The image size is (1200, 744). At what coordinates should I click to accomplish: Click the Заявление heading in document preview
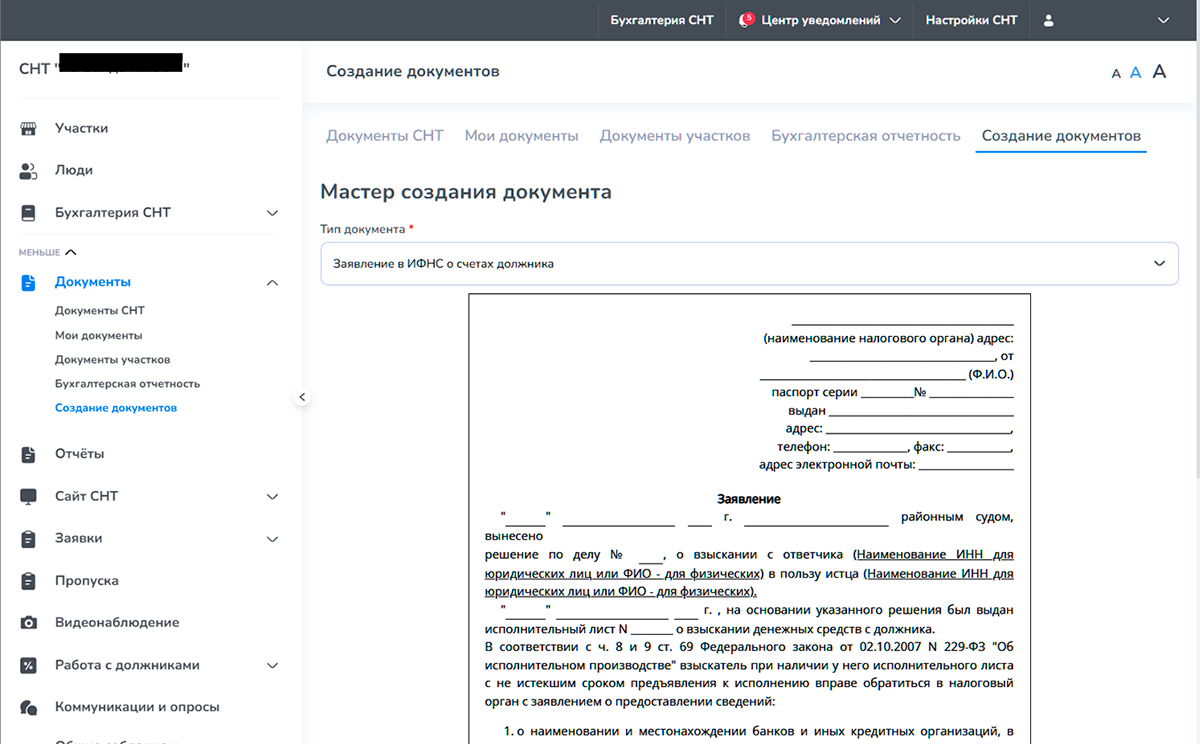(749, 499)
